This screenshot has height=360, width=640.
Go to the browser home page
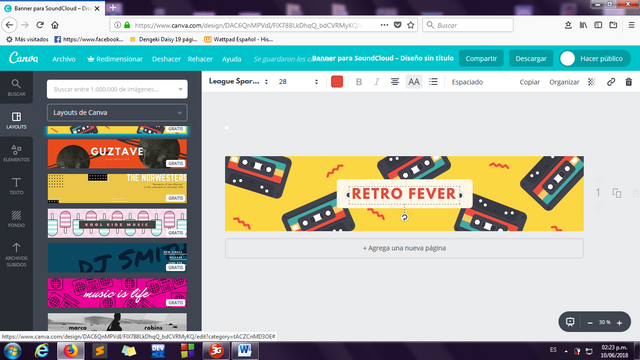(55, 25)
